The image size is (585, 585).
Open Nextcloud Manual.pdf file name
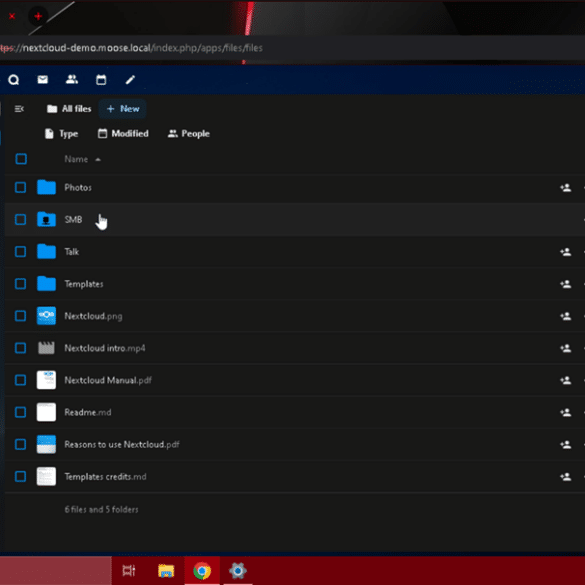(108, 380)
